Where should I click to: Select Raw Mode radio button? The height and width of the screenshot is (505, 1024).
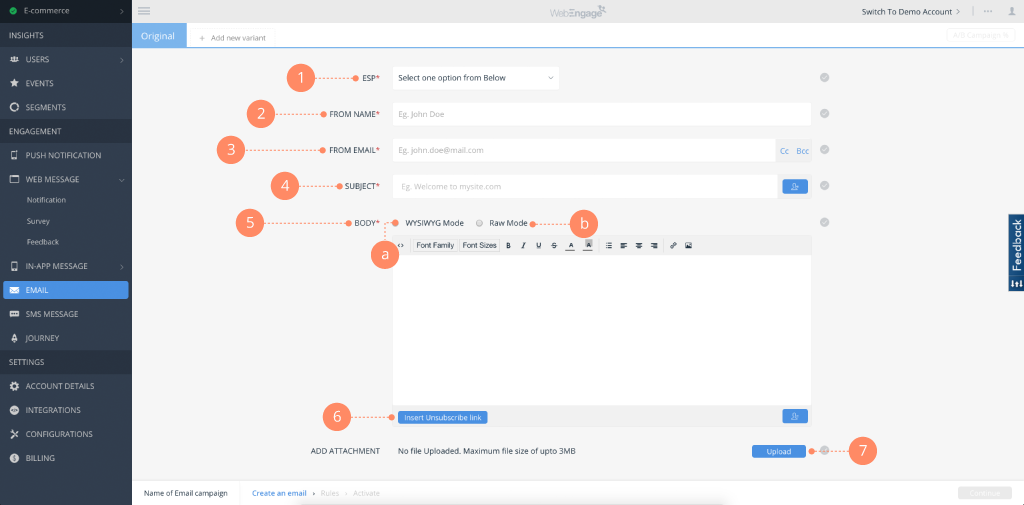point(479,223)
